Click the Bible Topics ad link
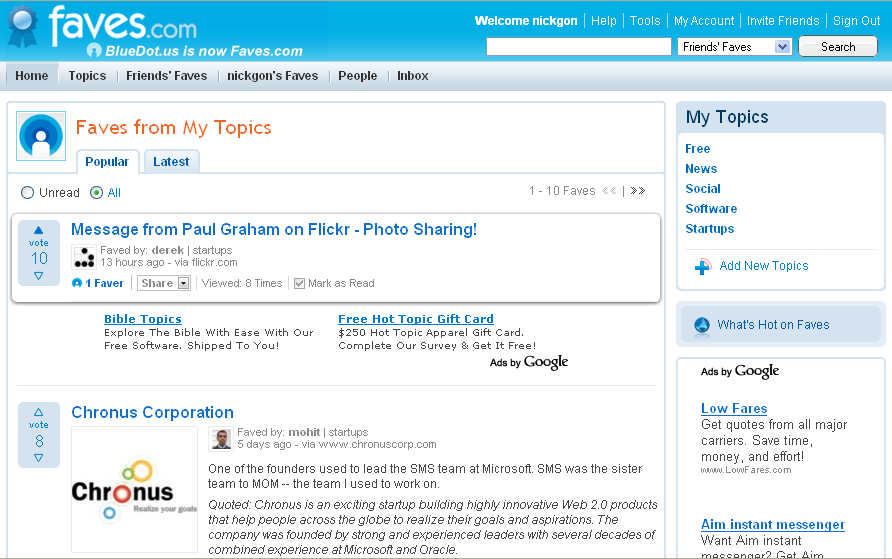This screenshot has width=892, height=559. [143, 319]
